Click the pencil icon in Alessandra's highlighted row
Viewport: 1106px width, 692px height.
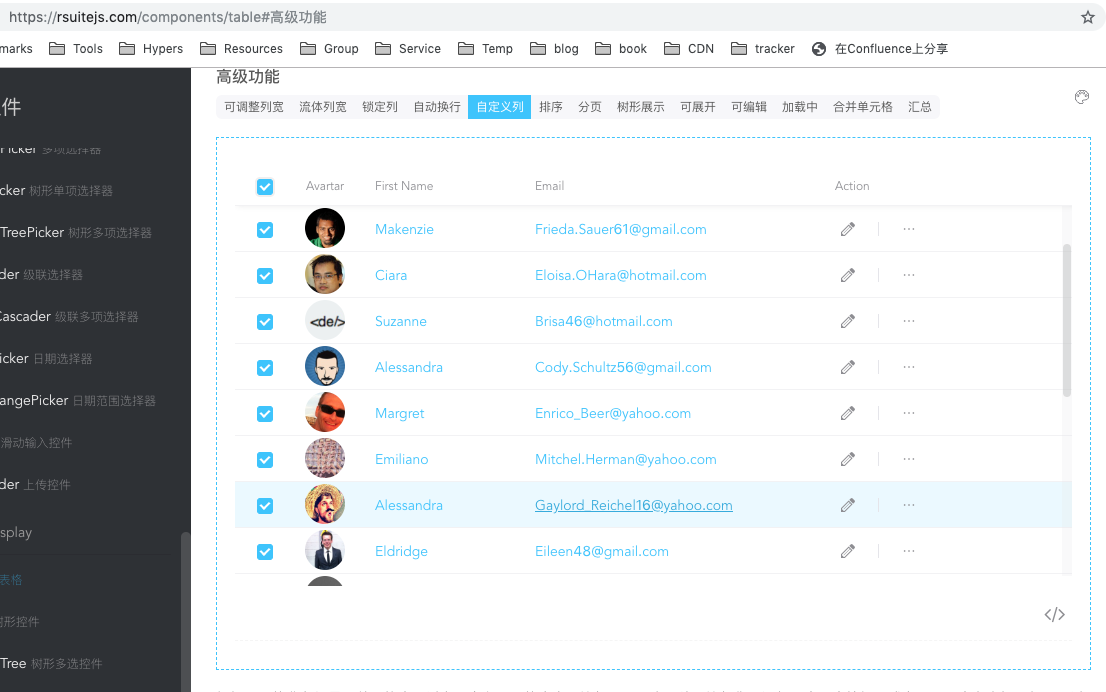pyautogui.click(x=847, y=505)
